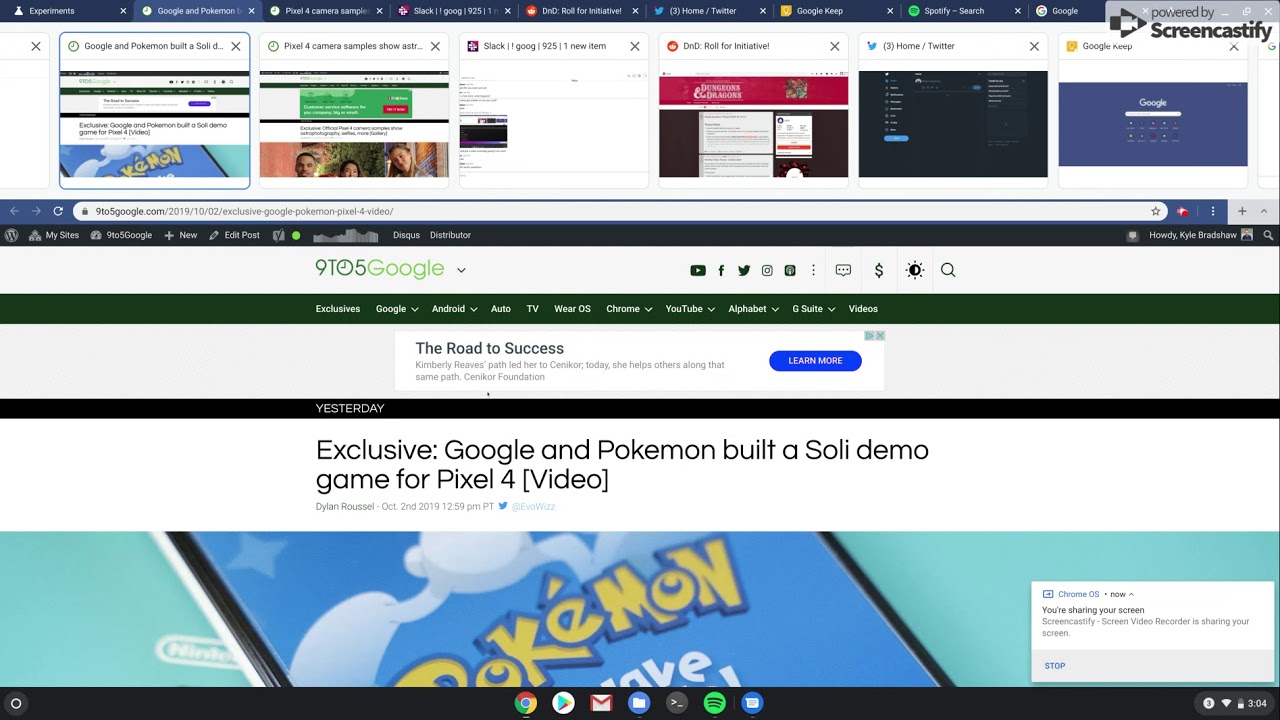Launch Chrome from the shelf
The image size is (1280, 720).
[526, 703]
